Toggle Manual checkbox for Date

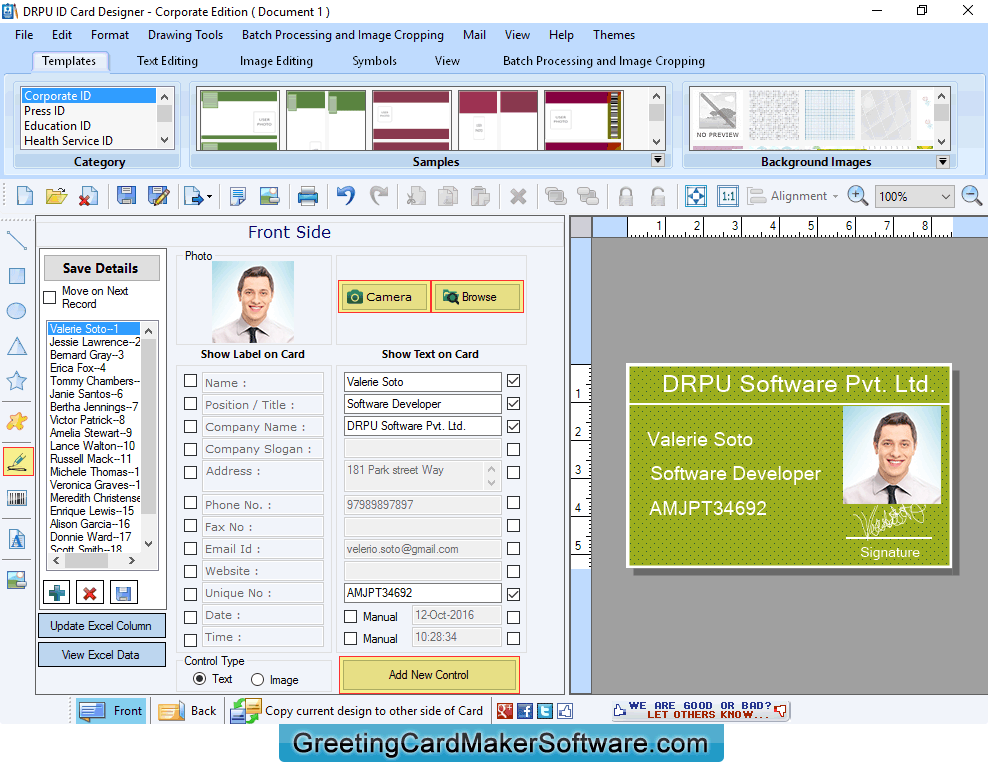350,616
